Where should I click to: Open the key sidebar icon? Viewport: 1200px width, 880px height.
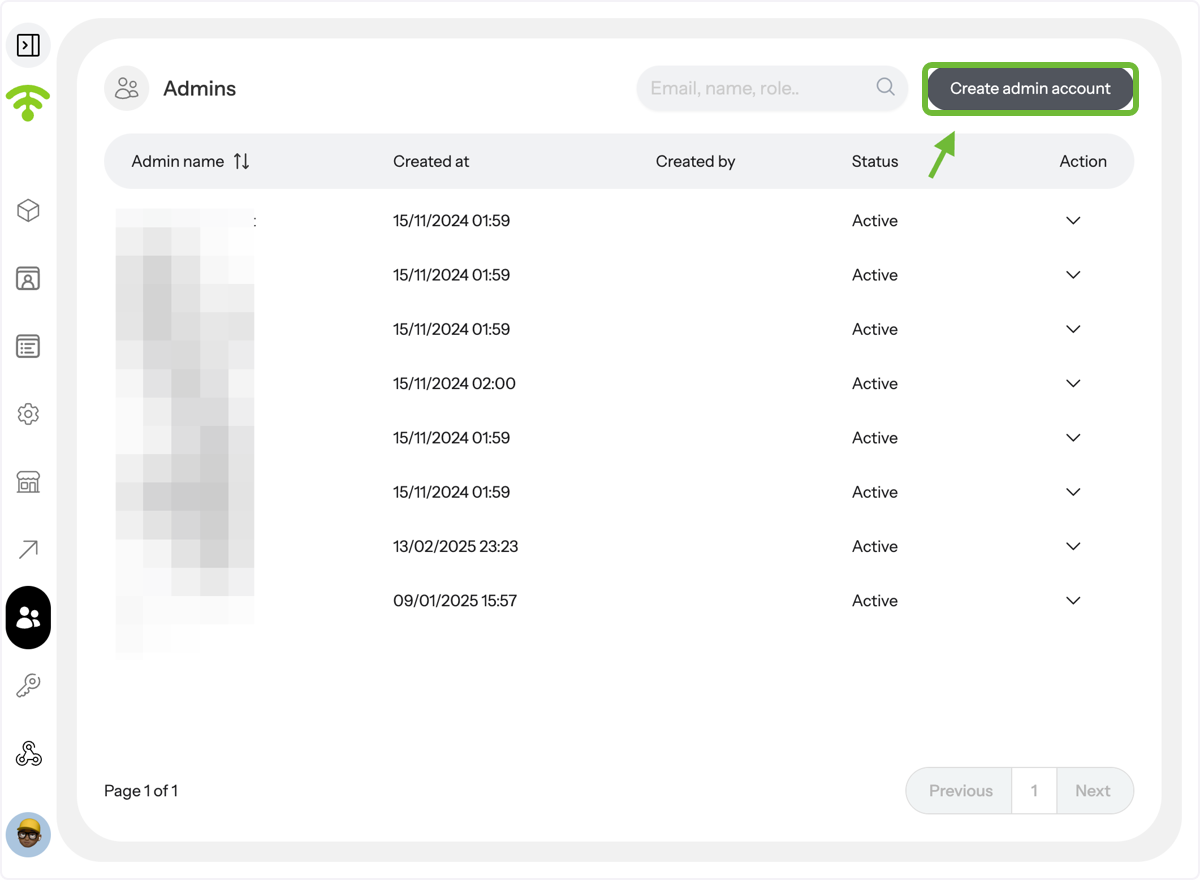pyautogui.click(x=28, y=686)
